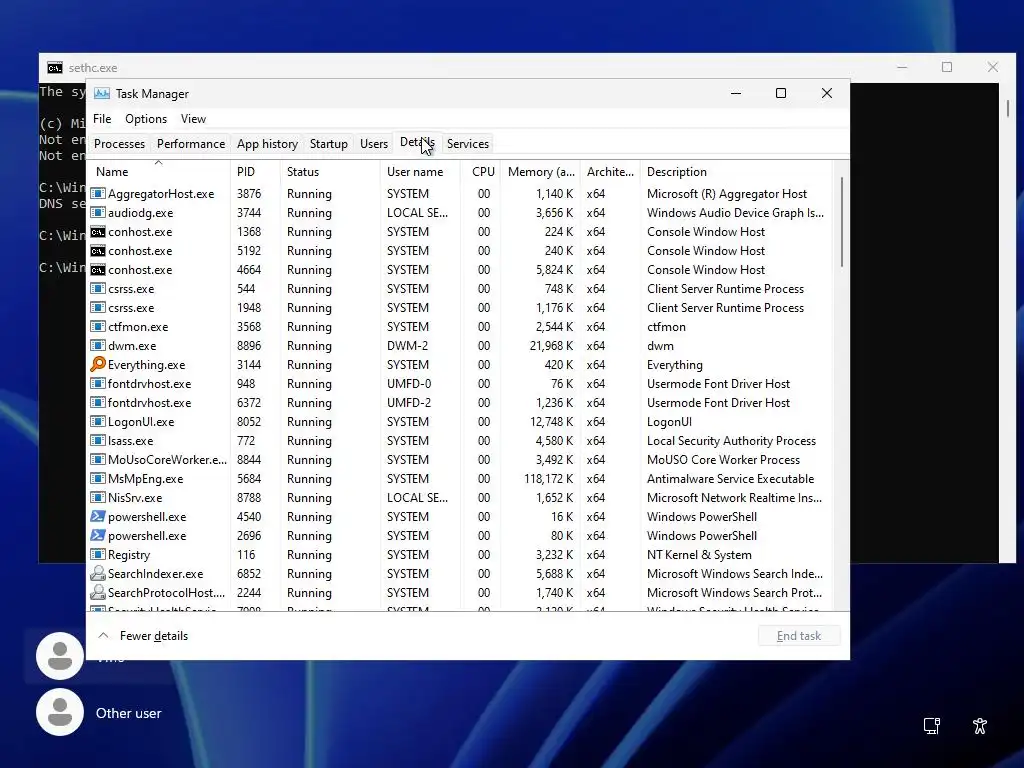Click the SearchProtocolHost icon
The image size is (1024, 768).
[x=98, y=592]
